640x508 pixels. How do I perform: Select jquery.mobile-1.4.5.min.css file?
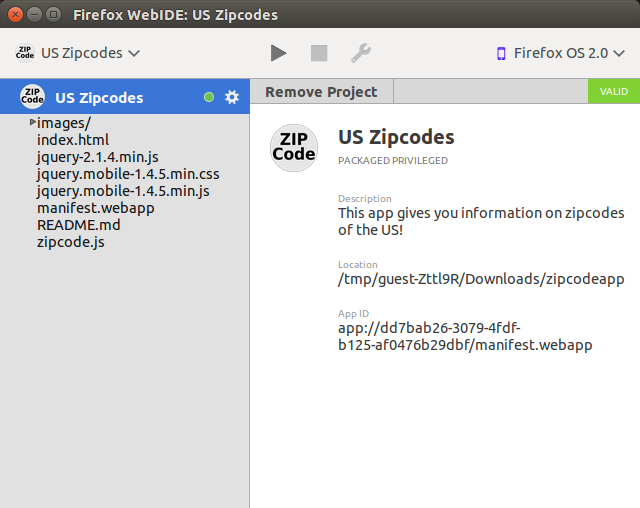(x=128, y=174)
